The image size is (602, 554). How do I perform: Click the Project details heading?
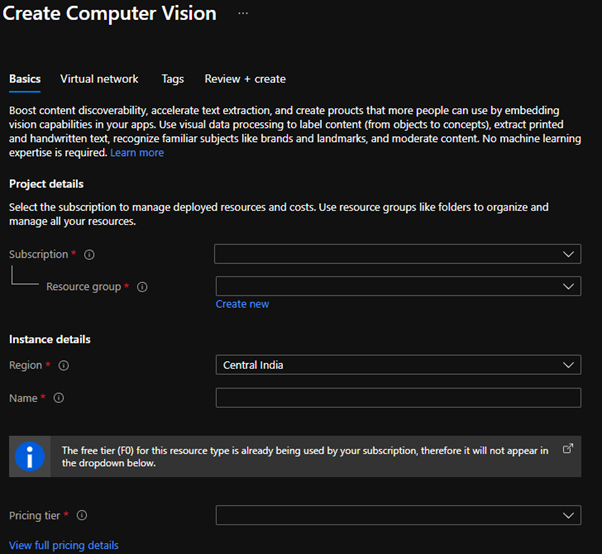click(x=46, y=184)
